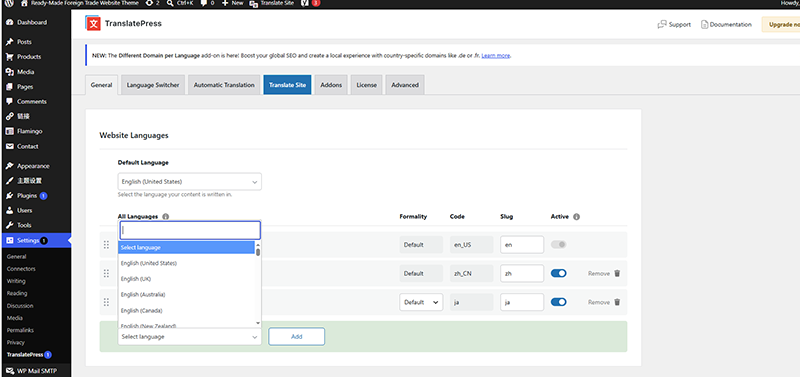
Task: Switch to the Advanced tab
Action: coord(405,85)
